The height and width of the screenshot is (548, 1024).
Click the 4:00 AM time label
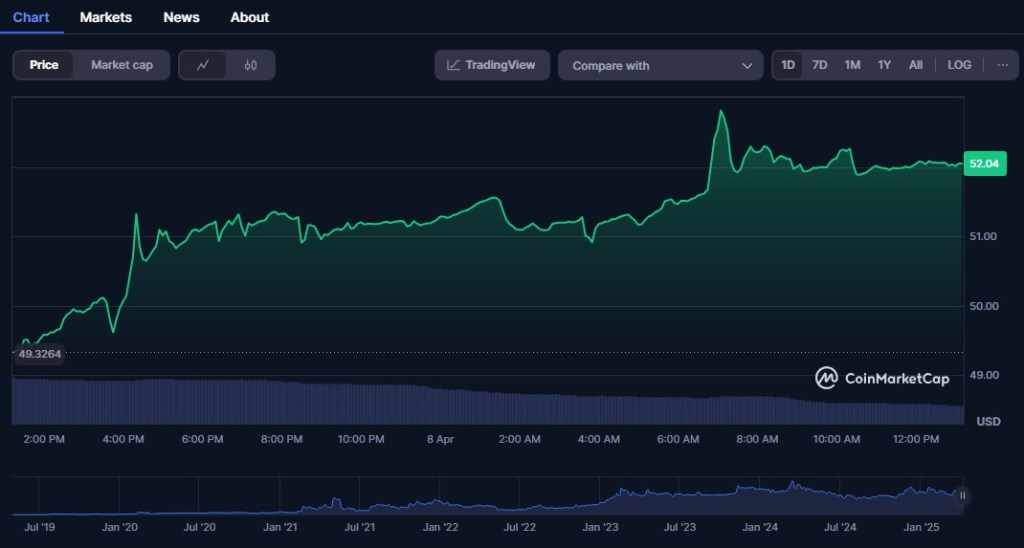598,440
